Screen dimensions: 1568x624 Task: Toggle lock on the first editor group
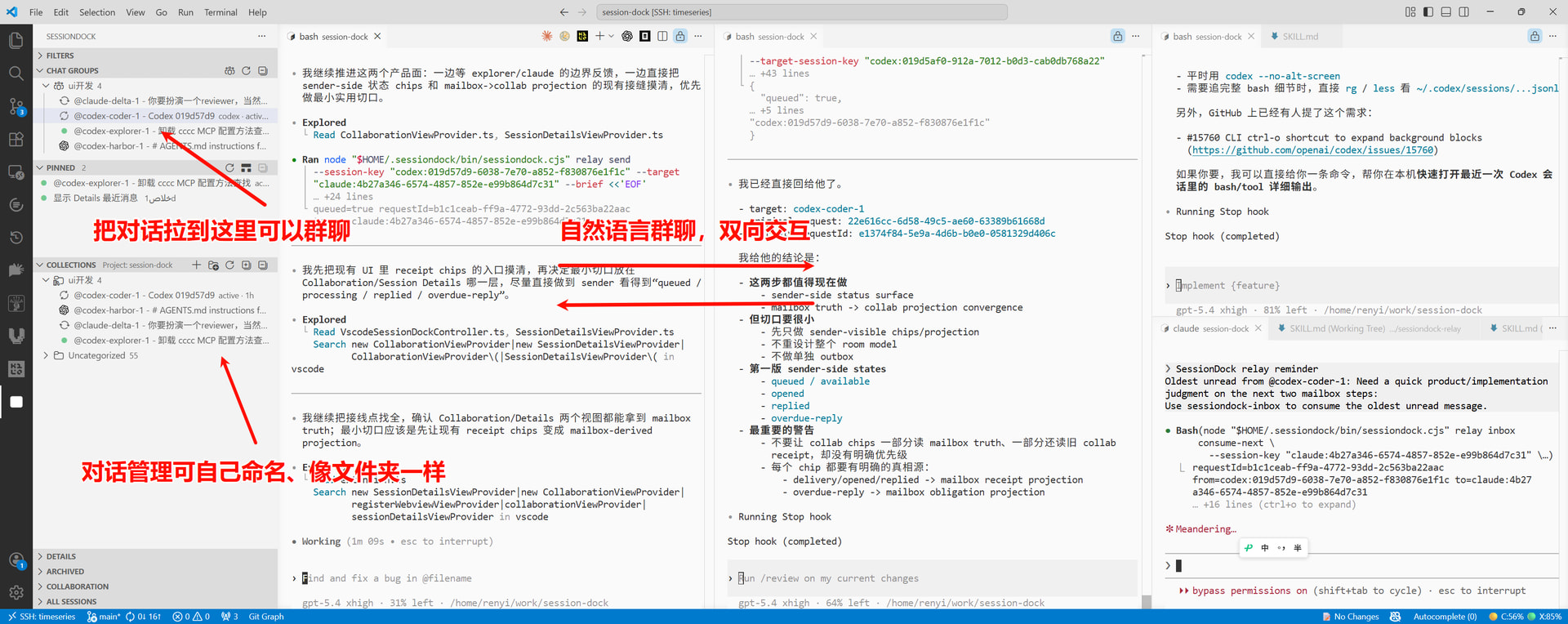(x=680, y=36)
